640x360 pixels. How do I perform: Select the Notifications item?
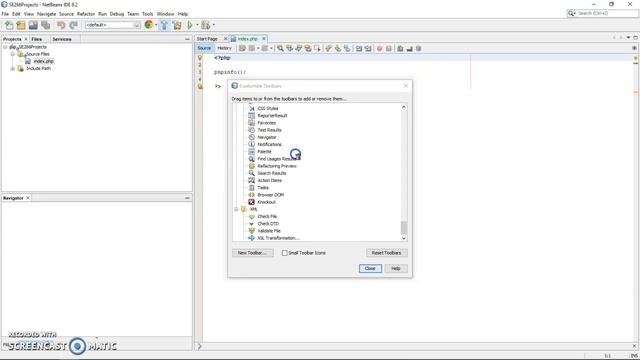(269, 144)
